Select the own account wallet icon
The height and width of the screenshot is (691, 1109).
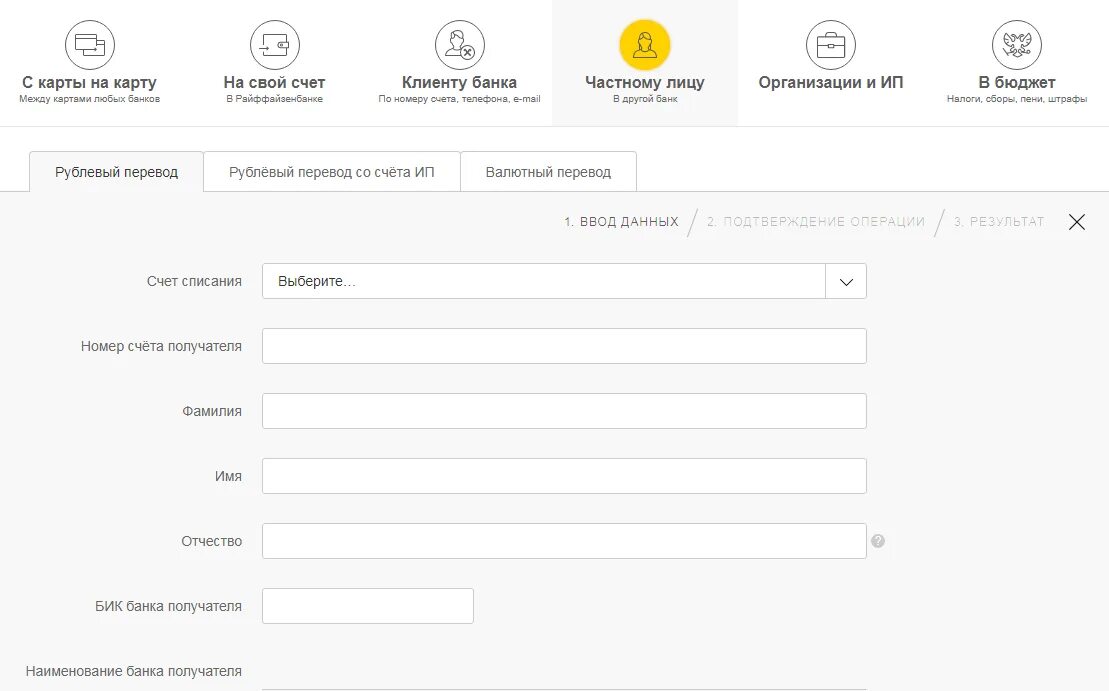[x=275, y=45]
